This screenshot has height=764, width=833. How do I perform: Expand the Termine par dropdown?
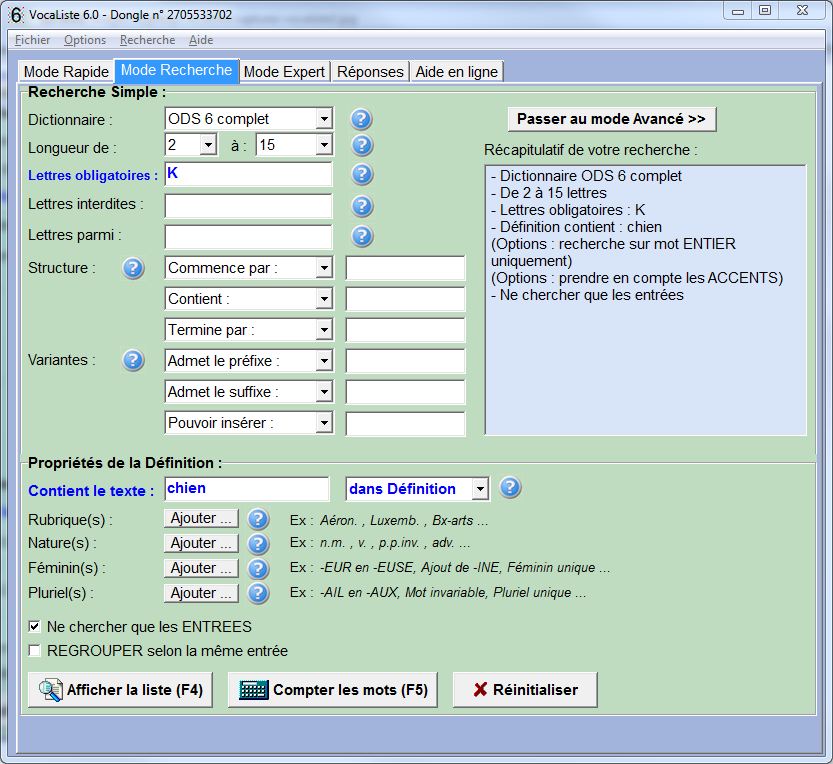(x=324, y=330)
